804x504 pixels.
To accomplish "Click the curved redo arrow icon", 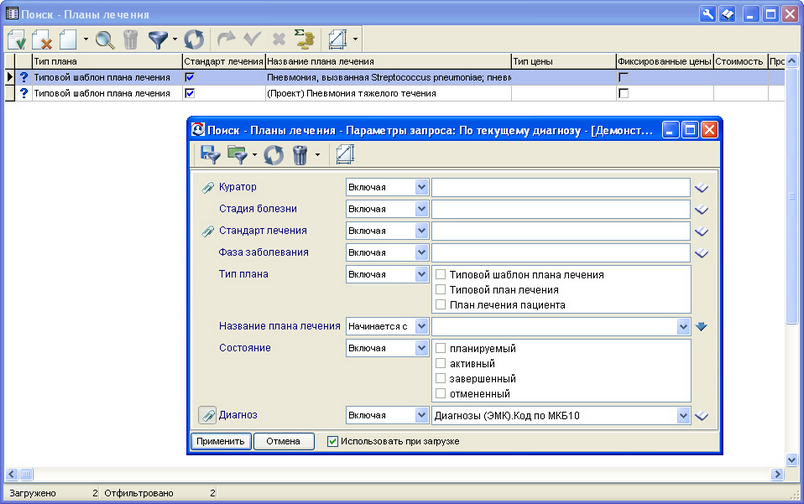I will (226, 38).
